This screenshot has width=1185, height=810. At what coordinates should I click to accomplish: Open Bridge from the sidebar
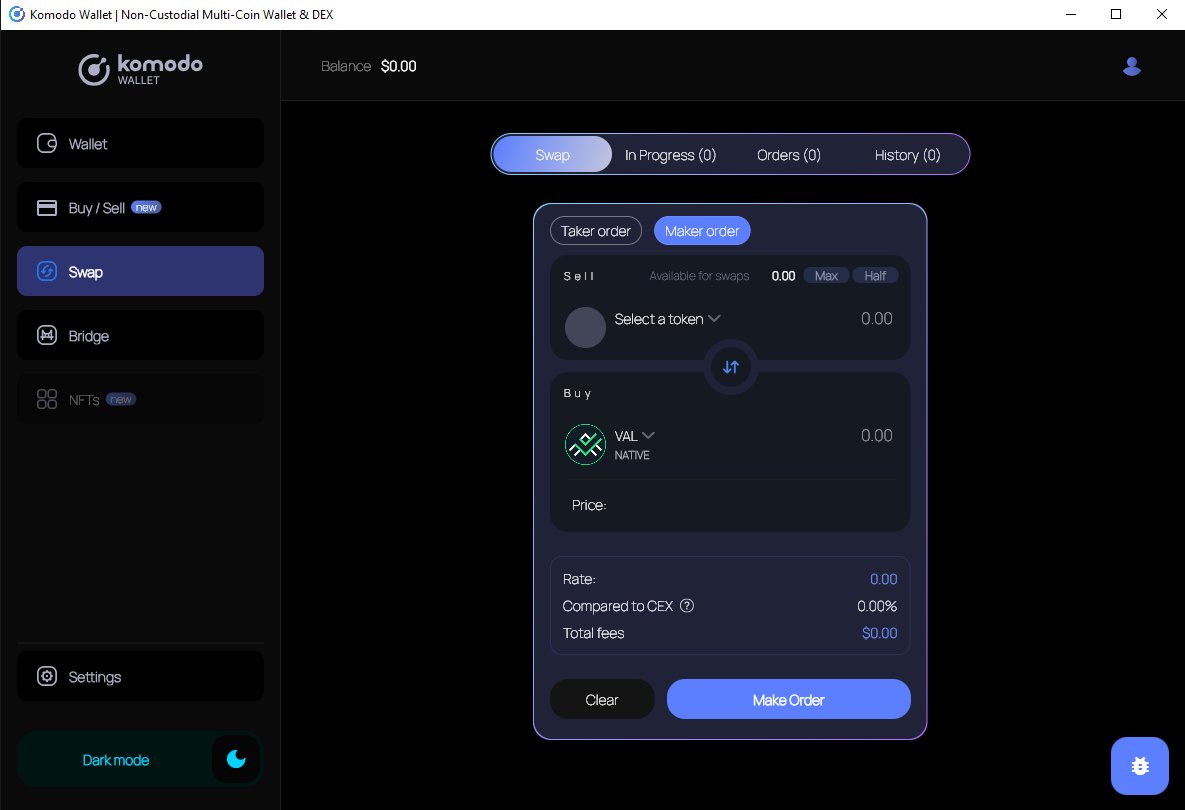[x=141, y=335]
